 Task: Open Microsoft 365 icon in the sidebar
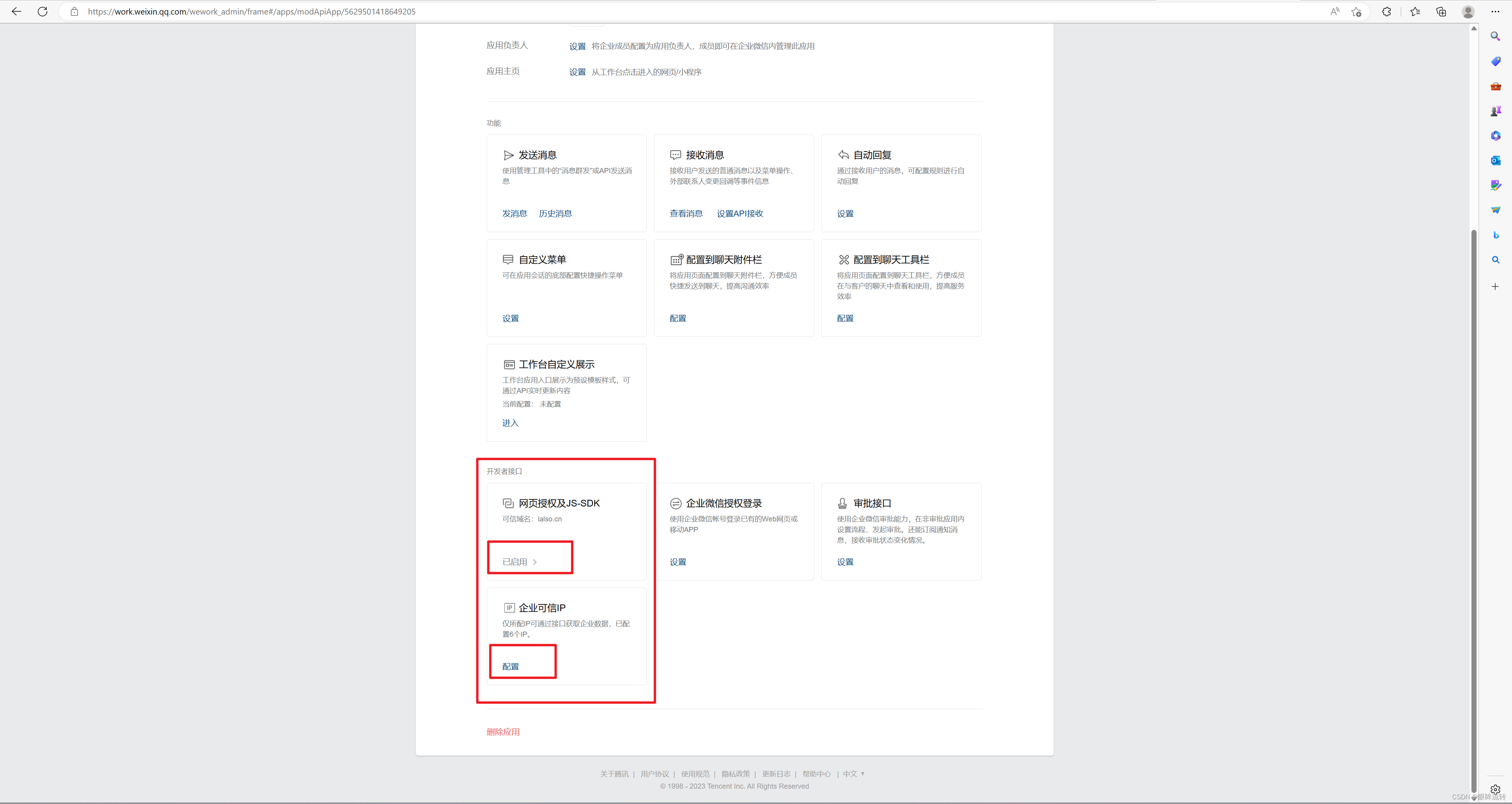[x=1495, y=135]
